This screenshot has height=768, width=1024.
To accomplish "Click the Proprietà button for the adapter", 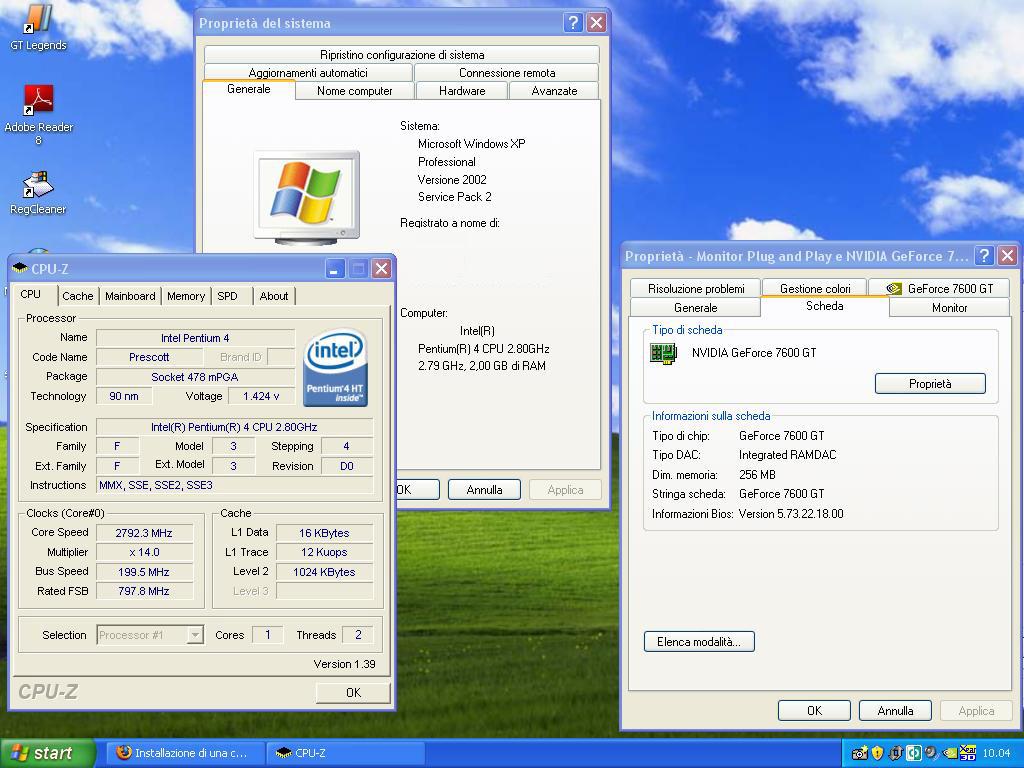I will (930, 383).
